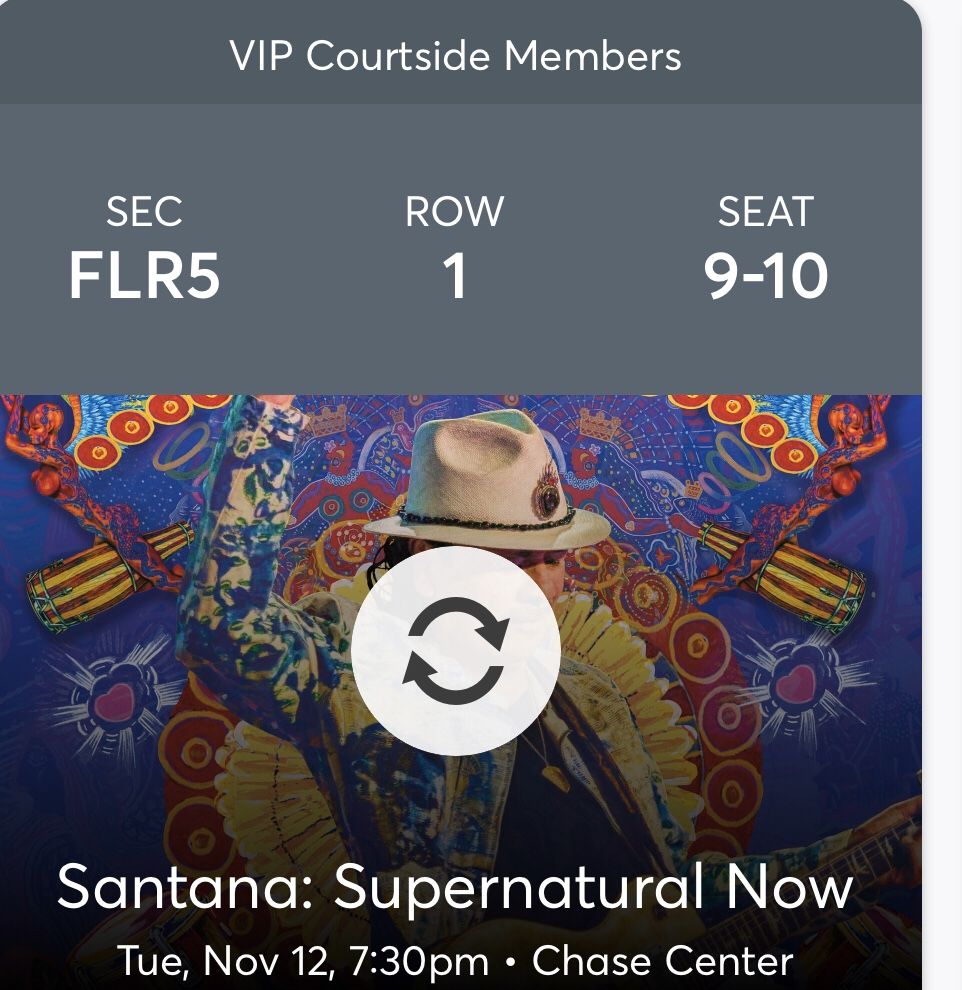
Task: Tap the circular refresh arrows icon
Action: pos(455,650)
